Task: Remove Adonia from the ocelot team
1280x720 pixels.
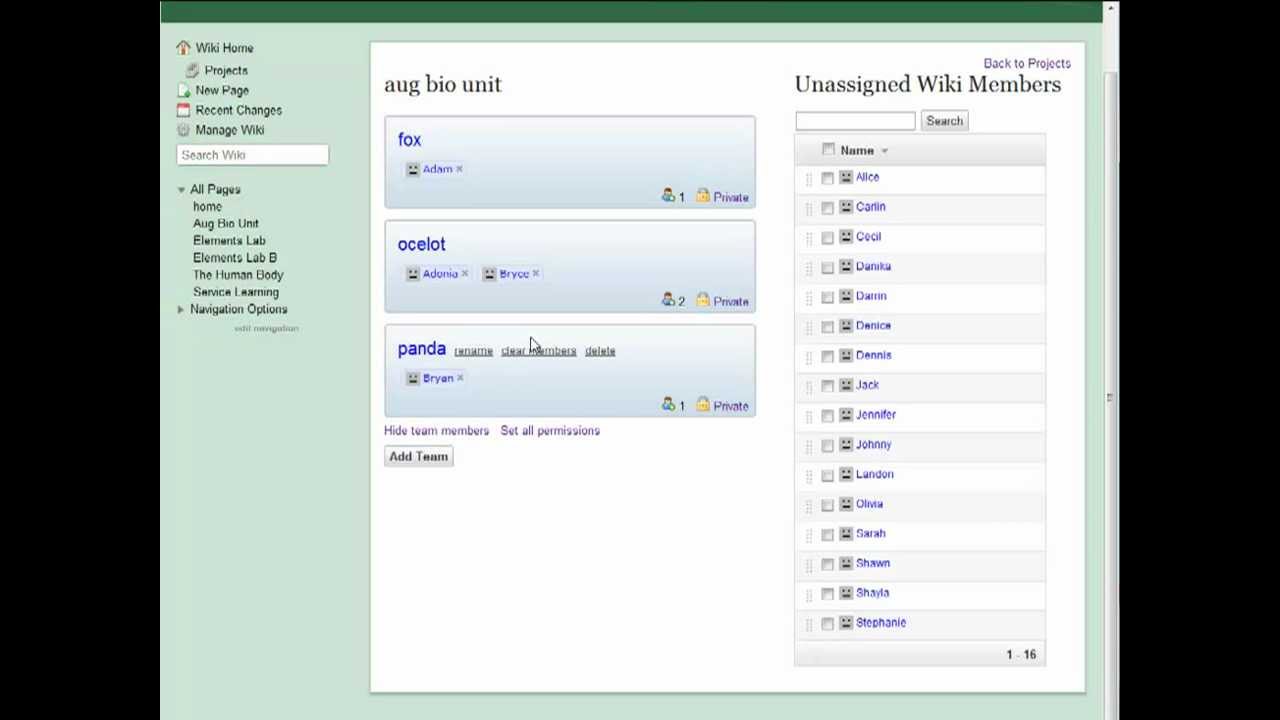Action: [464, 273]
